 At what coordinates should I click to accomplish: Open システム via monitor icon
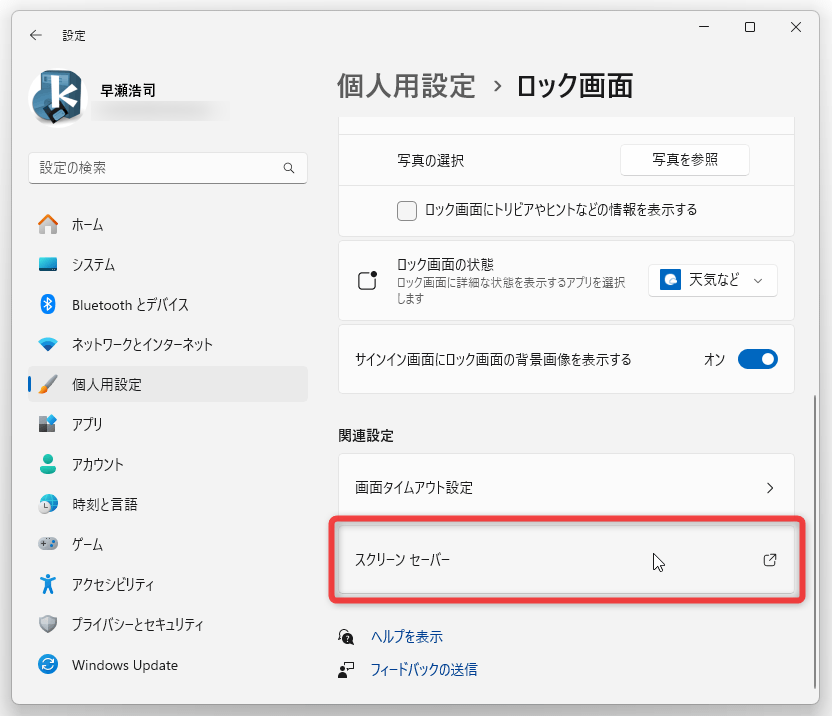(x=48, y=264)
